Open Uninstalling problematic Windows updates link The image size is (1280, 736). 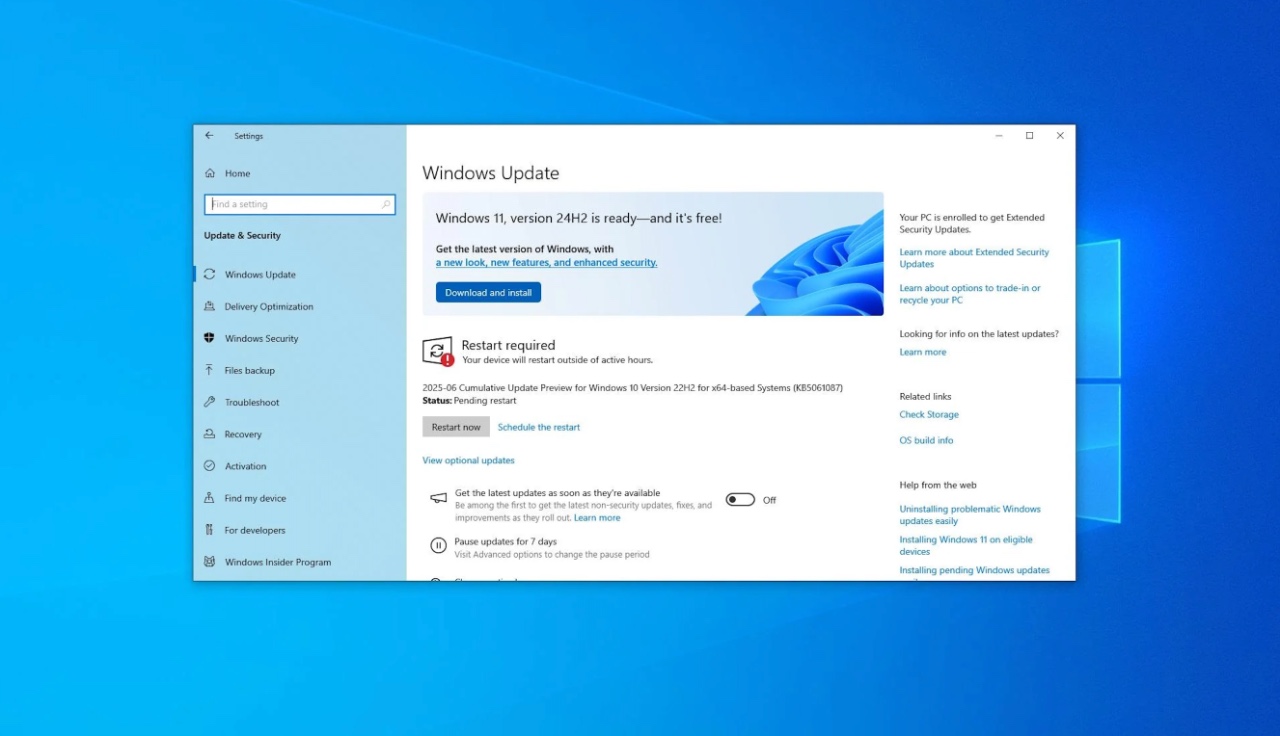(970, 515)
